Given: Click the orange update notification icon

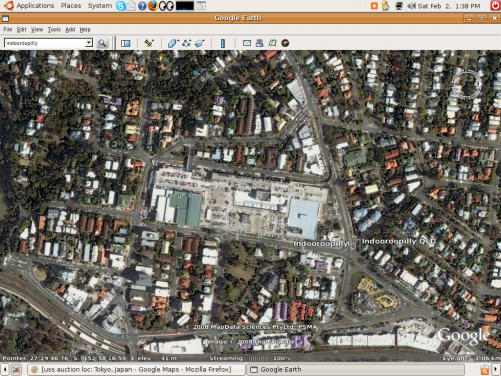Looking at the screenshot, I should [374, 6].
